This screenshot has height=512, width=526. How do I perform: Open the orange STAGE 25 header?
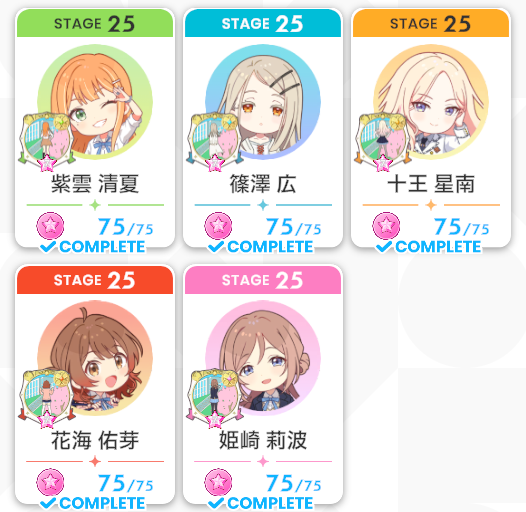click(x=431, y=23)
